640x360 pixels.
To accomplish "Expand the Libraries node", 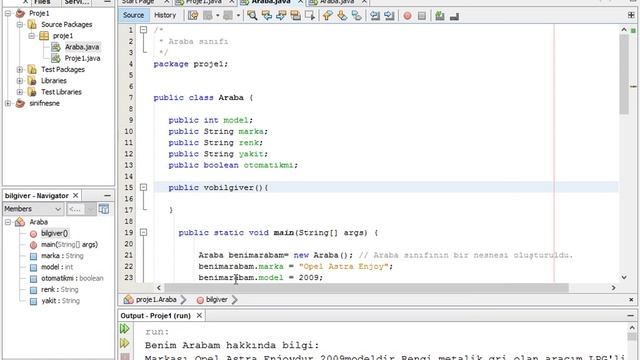I will tap(20, 81).
